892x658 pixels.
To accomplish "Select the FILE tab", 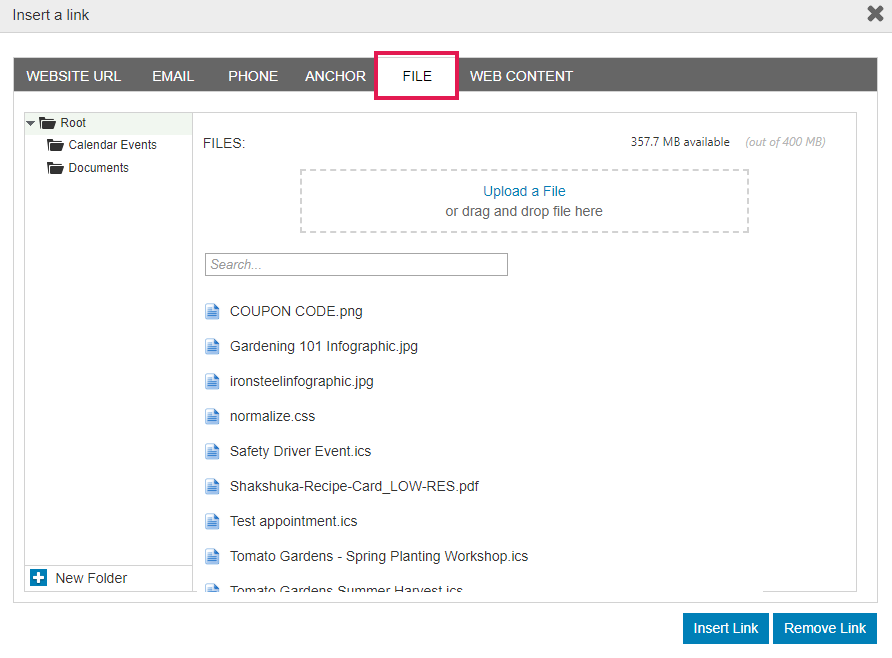I will click(417, 76).
